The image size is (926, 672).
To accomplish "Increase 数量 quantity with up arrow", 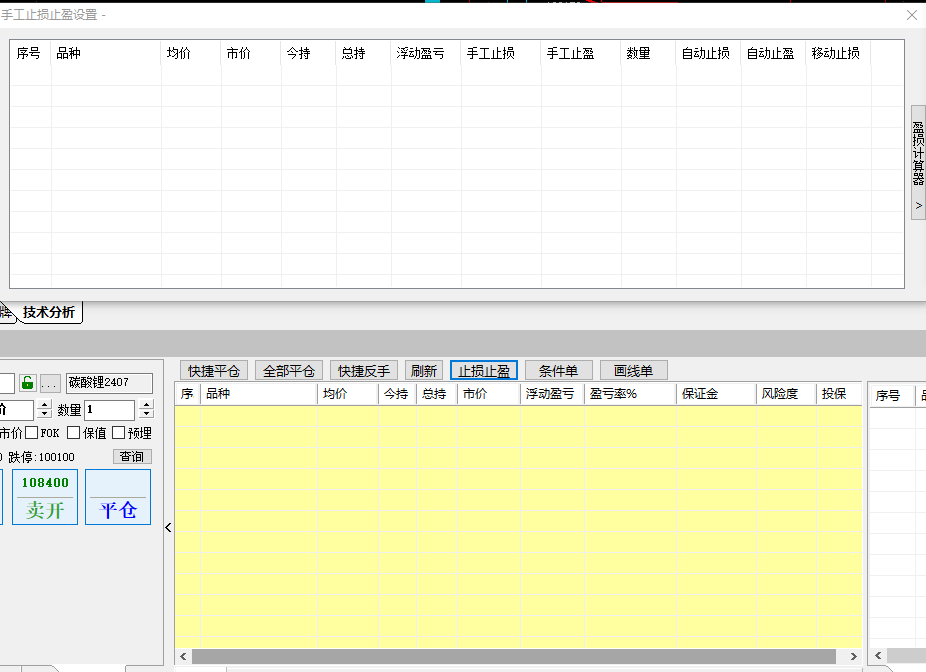I will click(x=147, y=405).
